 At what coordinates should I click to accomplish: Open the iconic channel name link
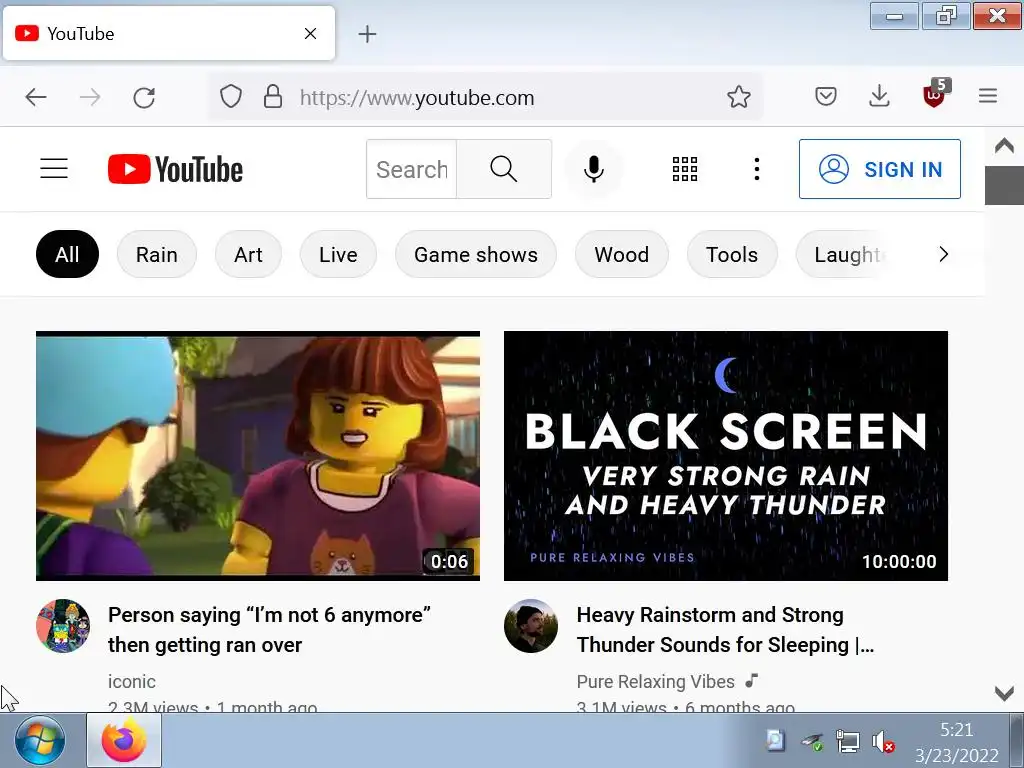click(132, 682)
